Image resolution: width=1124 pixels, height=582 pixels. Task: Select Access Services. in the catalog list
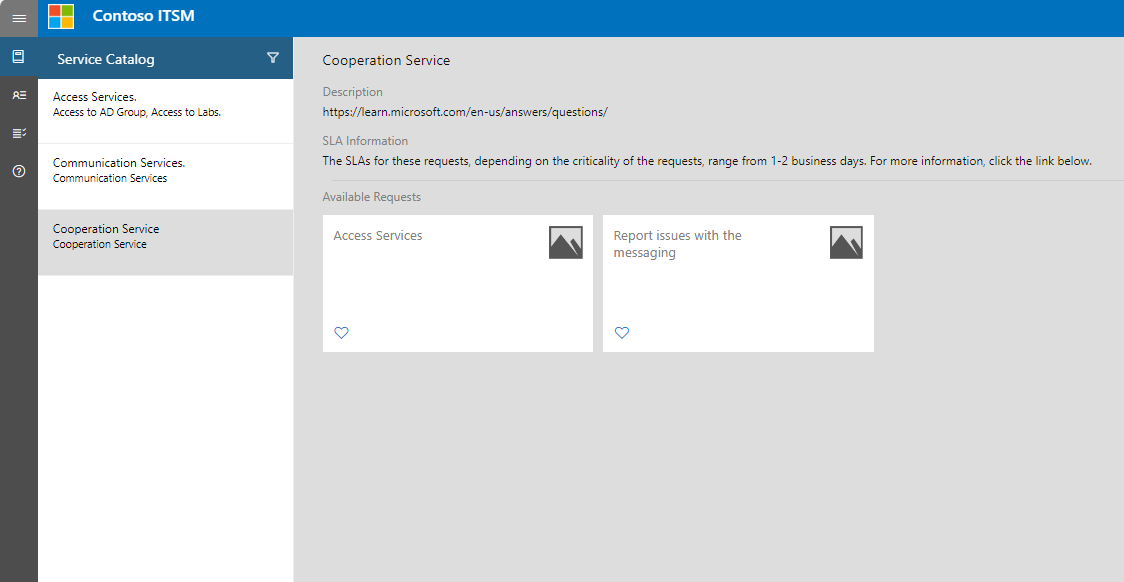click(166, 111)
